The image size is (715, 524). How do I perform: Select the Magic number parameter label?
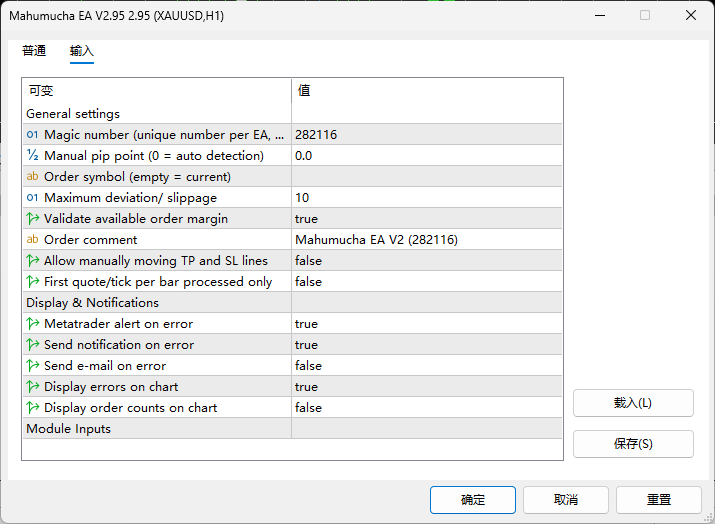[x=164, y=135]
